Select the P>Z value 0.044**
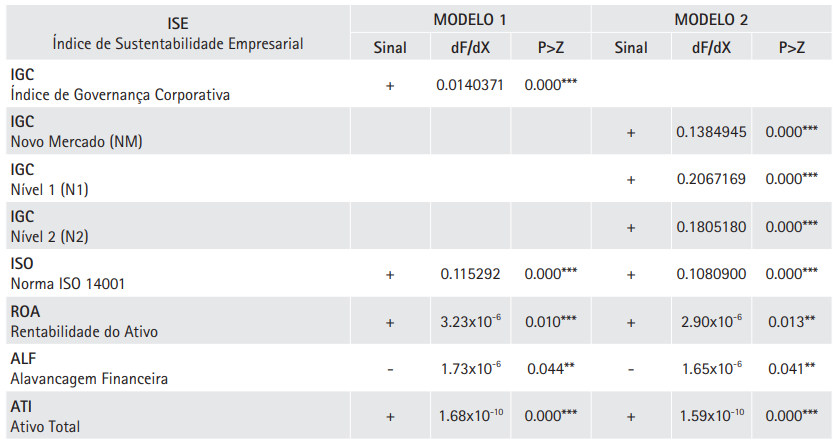The width and height of the screenshot is (839, 447). point(551,369)
